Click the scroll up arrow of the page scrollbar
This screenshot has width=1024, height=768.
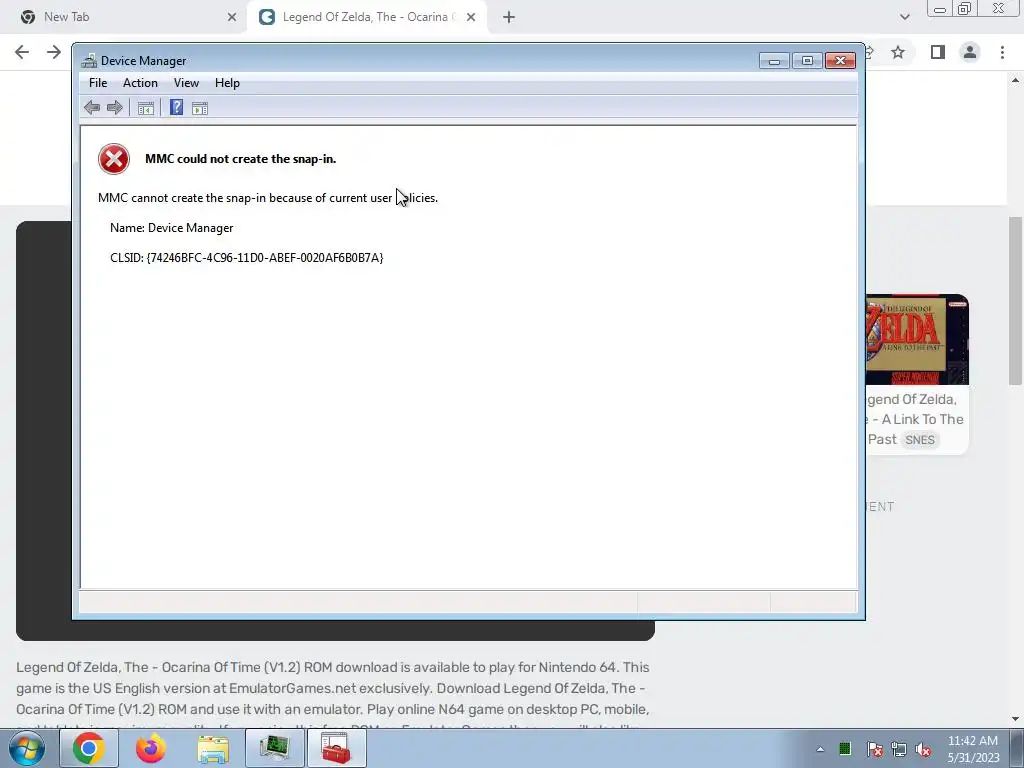[1015, 81]
